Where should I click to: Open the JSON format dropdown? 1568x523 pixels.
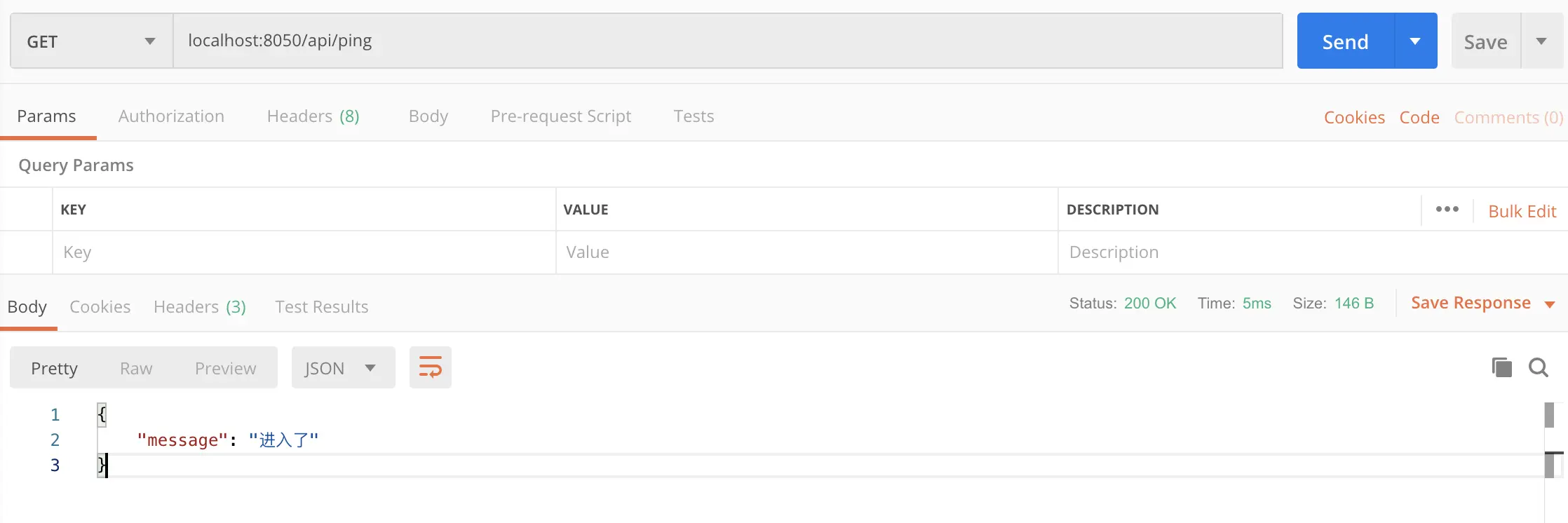(x=343, y=368)
